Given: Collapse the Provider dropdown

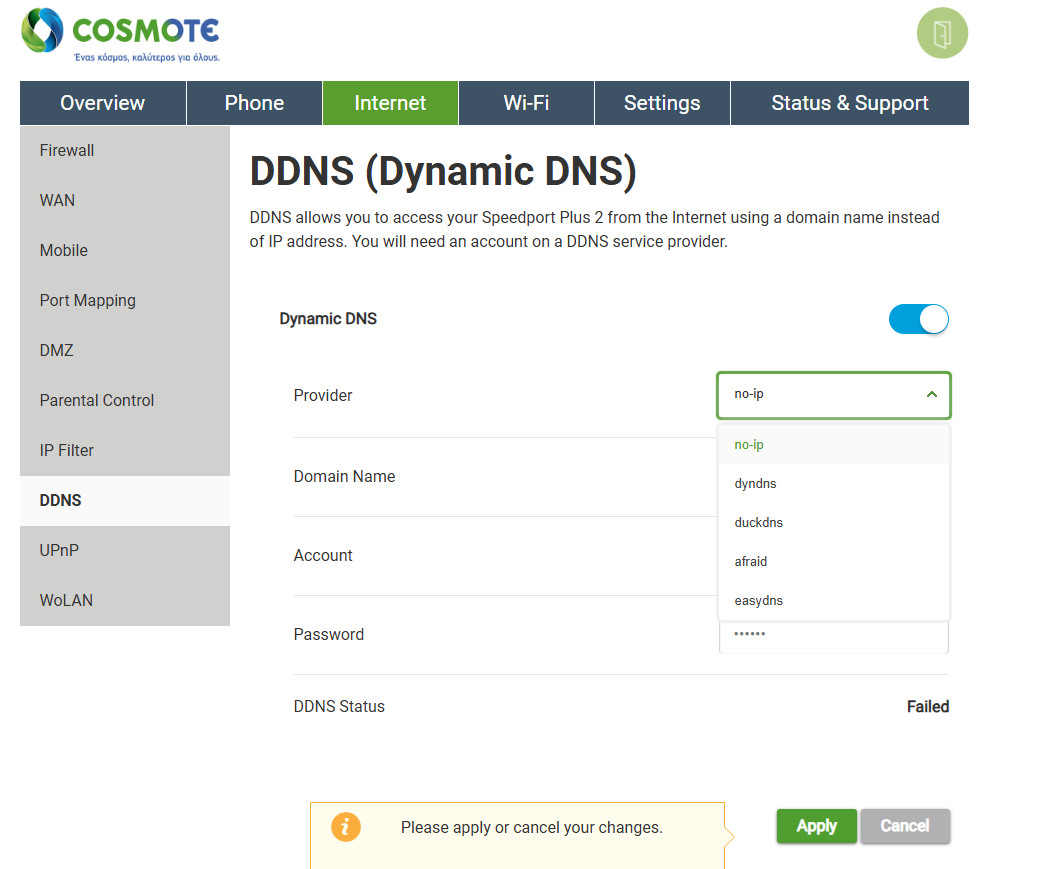Looking at the screenshot, I should [x=834, y=395].
